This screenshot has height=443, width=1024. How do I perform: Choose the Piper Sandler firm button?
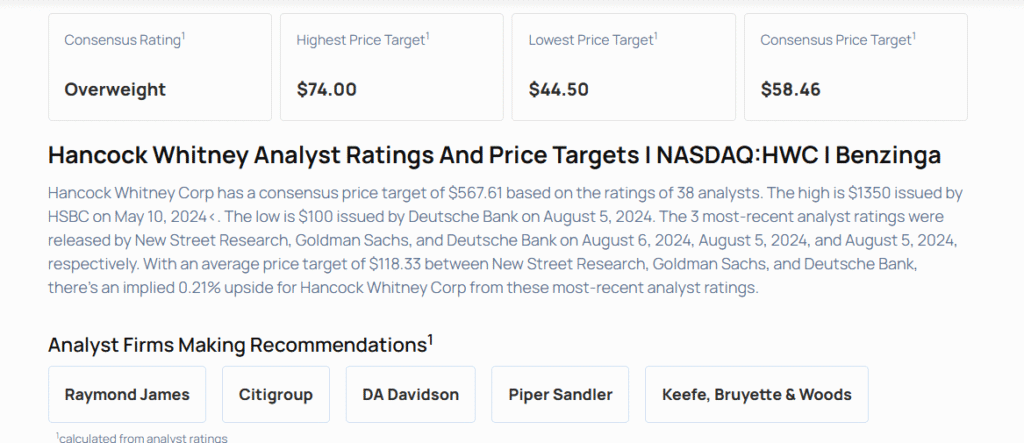(560, 394)
